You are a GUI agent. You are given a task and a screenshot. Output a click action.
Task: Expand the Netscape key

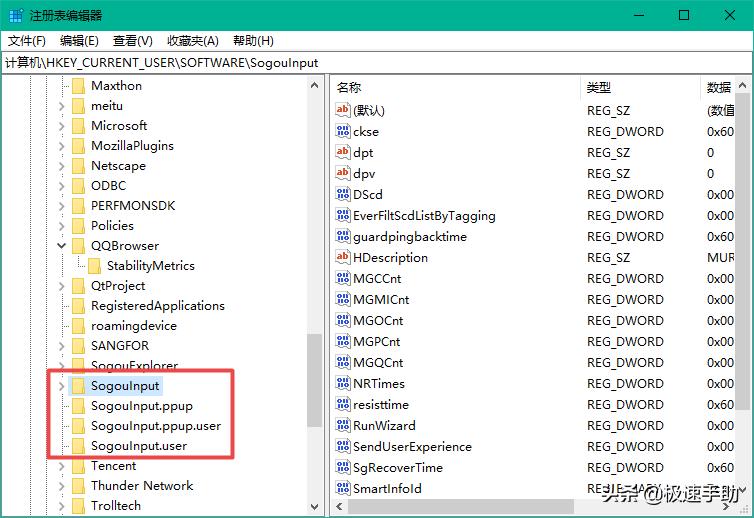pyautogui.click(x=62, y=166)
